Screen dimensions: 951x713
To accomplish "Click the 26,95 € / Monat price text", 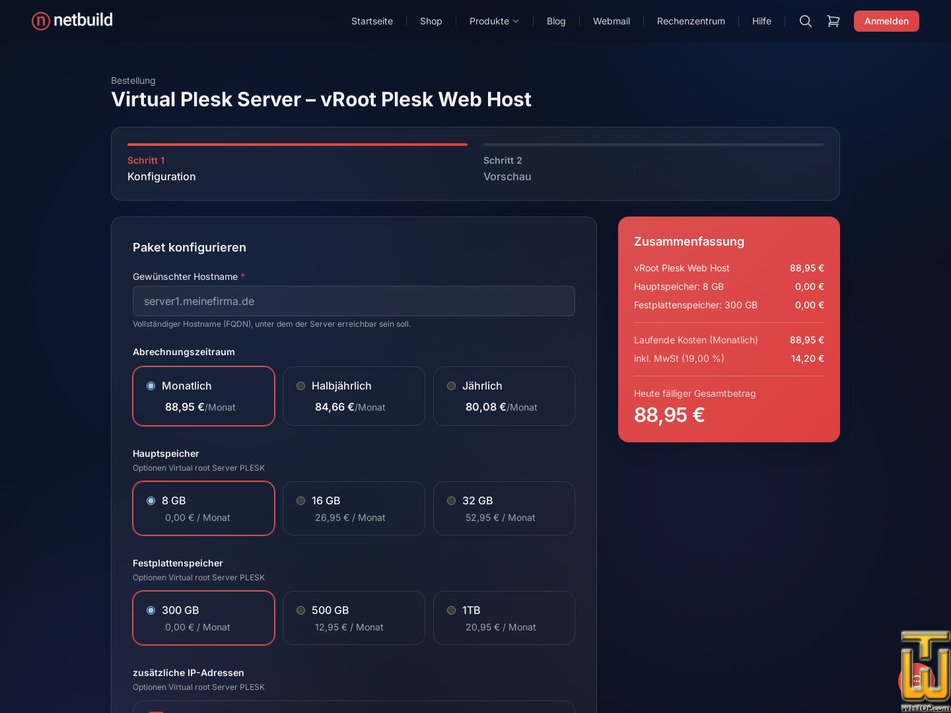I will pyautogui.click(x=350, y=517).
